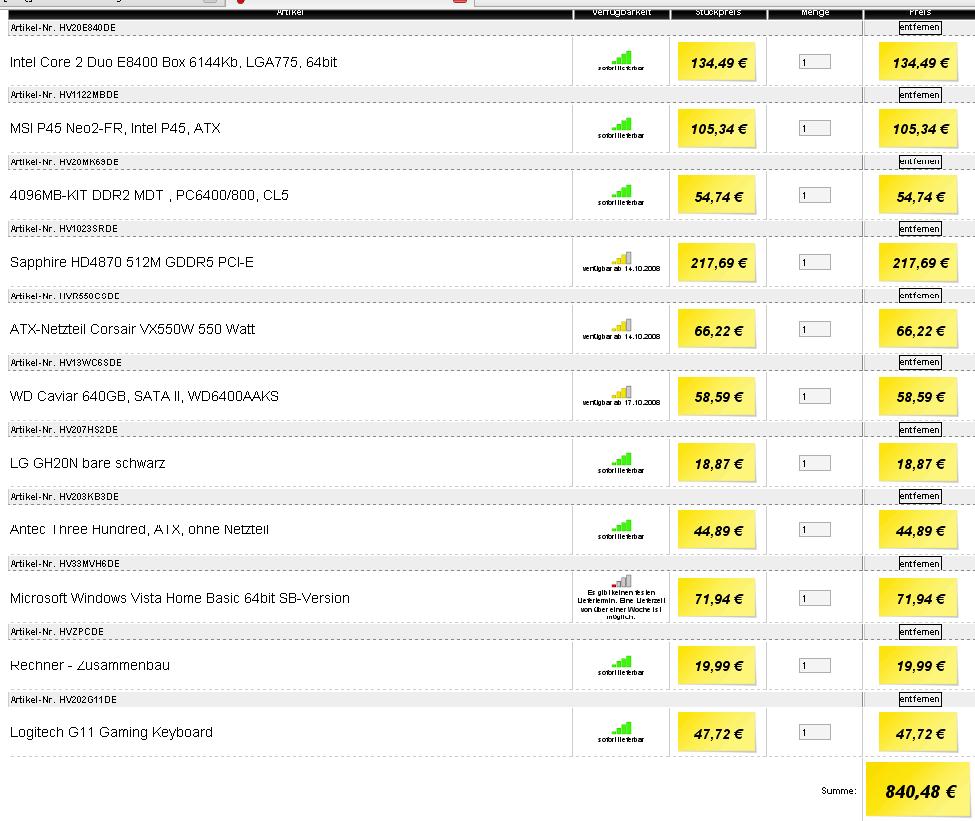Image resolution: width=975 pixels, height=821 pixels.
Task: Click availability icon for LG GH20N
Action: pos(621,460)
